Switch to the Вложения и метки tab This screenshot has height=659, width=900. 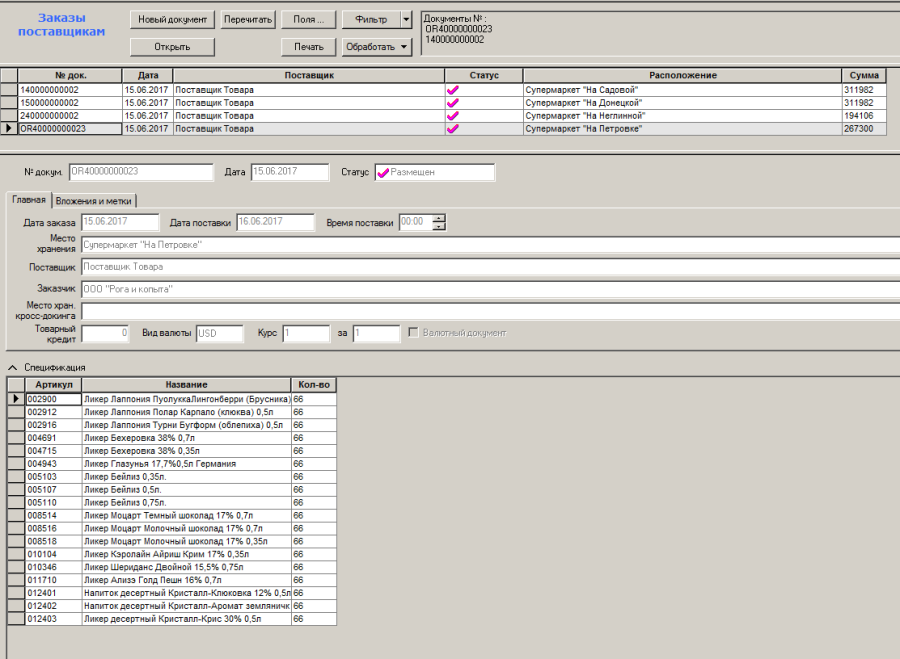click(94, 201)
